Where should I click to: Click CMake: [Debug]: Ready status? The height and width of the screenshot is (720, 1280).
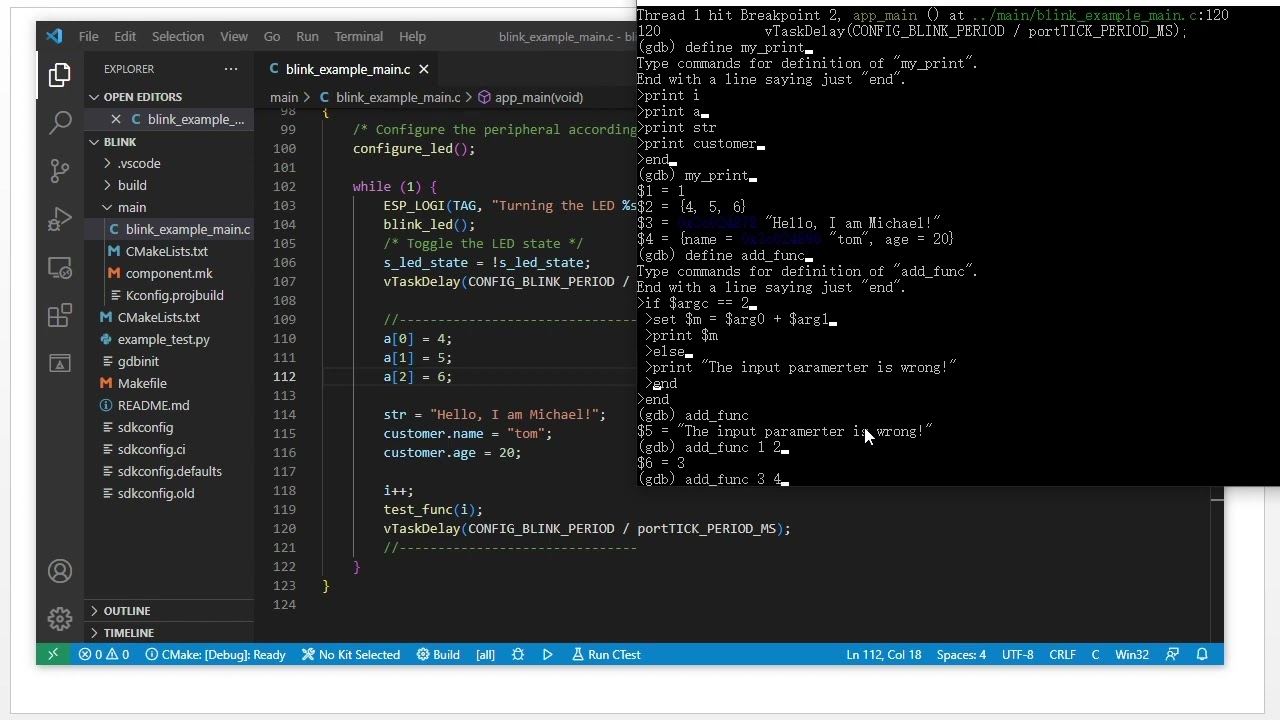point(216,654)
